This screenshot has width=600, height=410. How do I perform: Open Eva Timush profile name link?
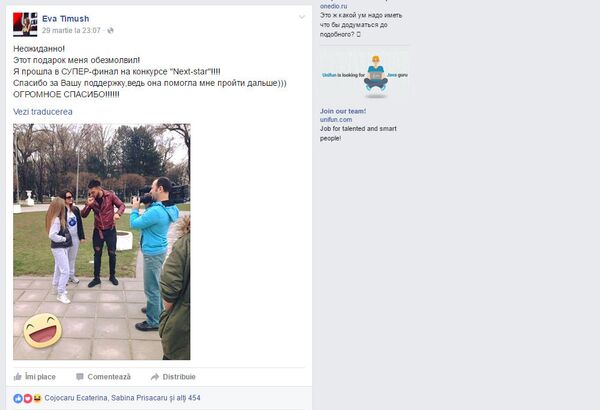[x=65, y=19]
